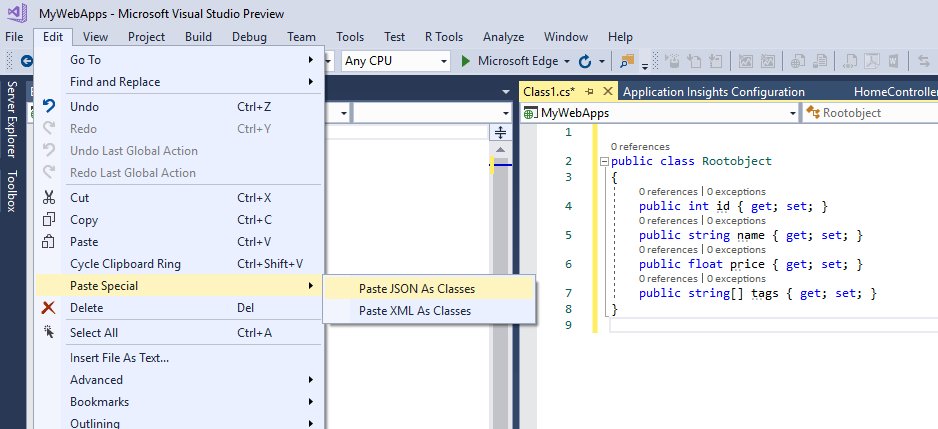Click '0 references' above class Rootobject
The height and width of the screenshot is (429, 938).
click(640, 147)
